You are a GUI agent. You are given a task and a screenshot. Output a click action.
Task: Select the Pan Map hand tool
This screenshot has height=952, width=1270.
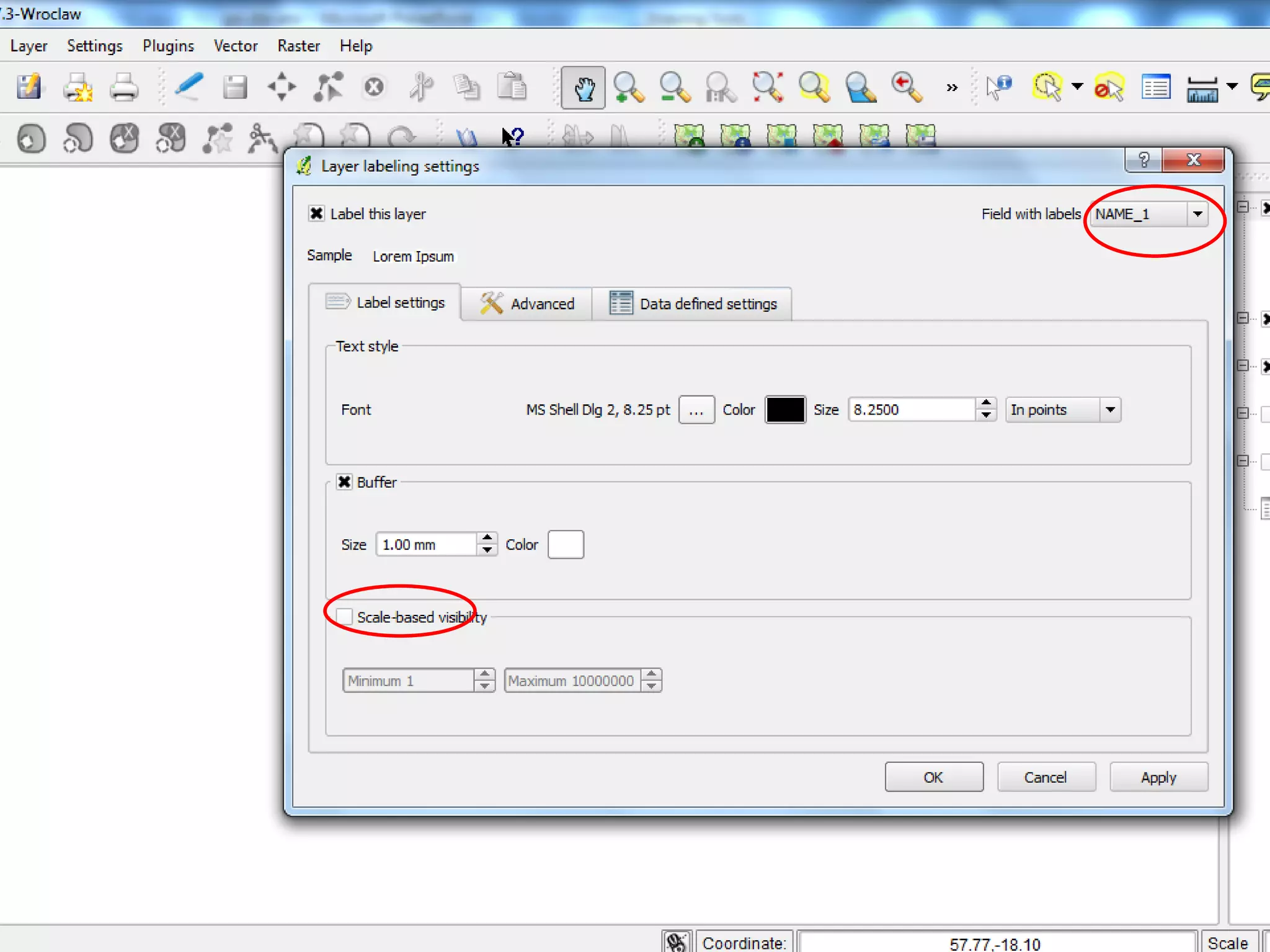(583, 87)
